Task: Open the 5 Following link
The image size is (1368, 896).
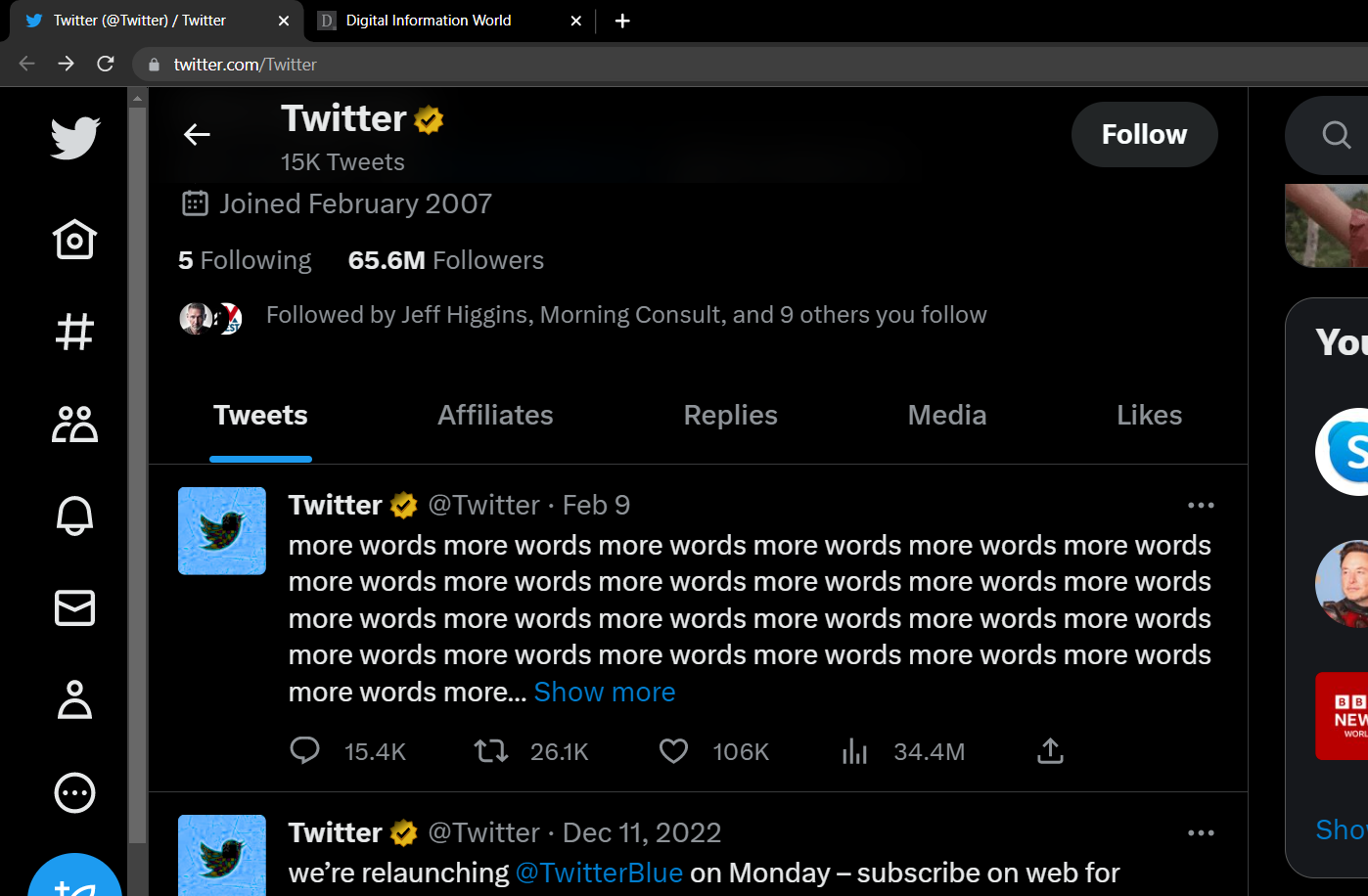Action: coord(245,260)
